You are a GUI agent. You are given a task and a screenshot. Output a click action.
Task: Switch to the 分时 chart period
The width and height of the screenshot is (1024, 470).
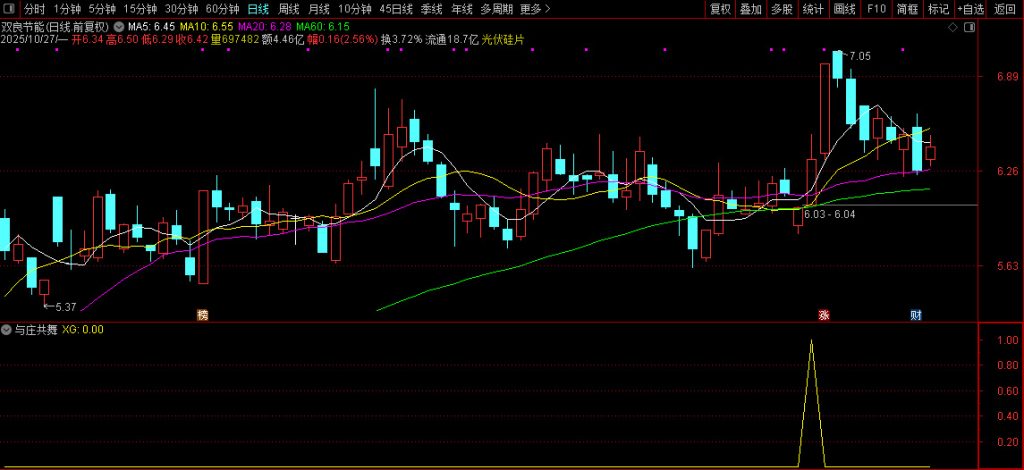click(35, 9)
